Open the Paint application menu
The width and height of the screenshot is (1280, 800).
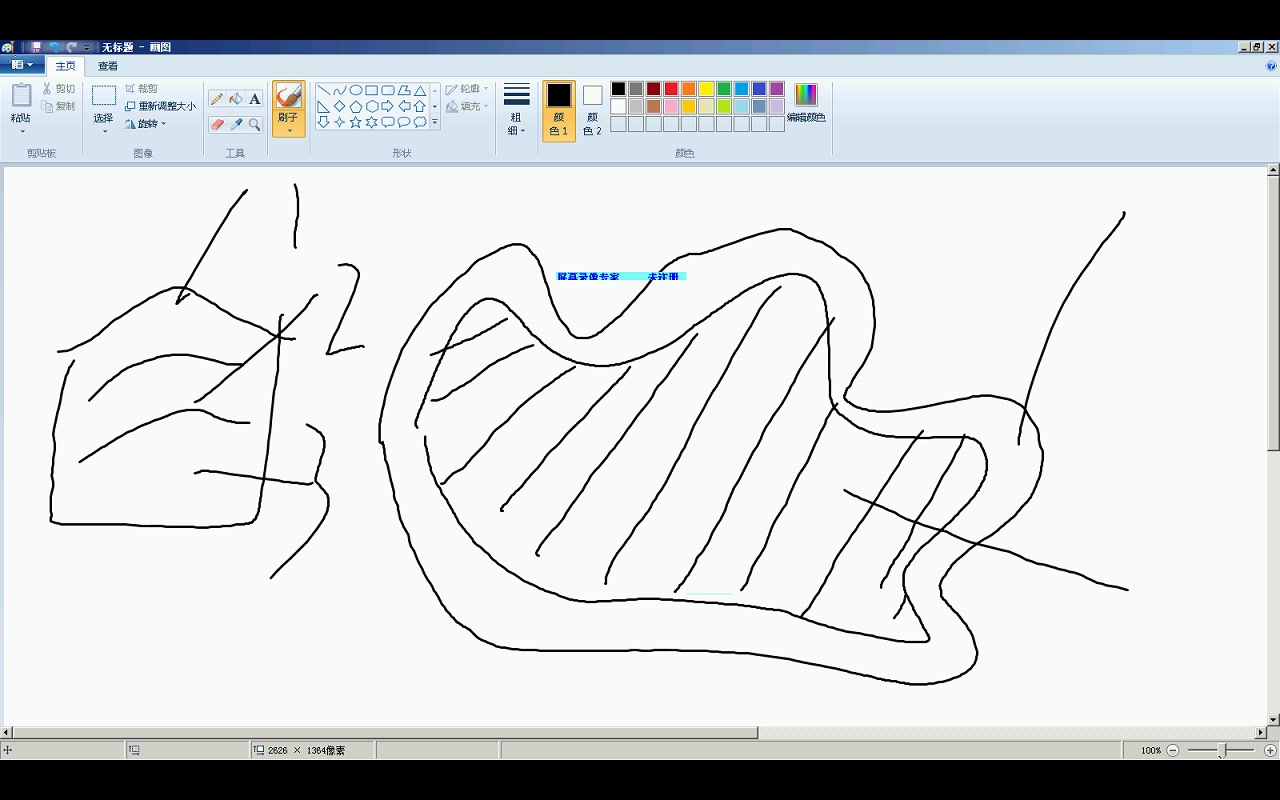click(x=22, y=64)
